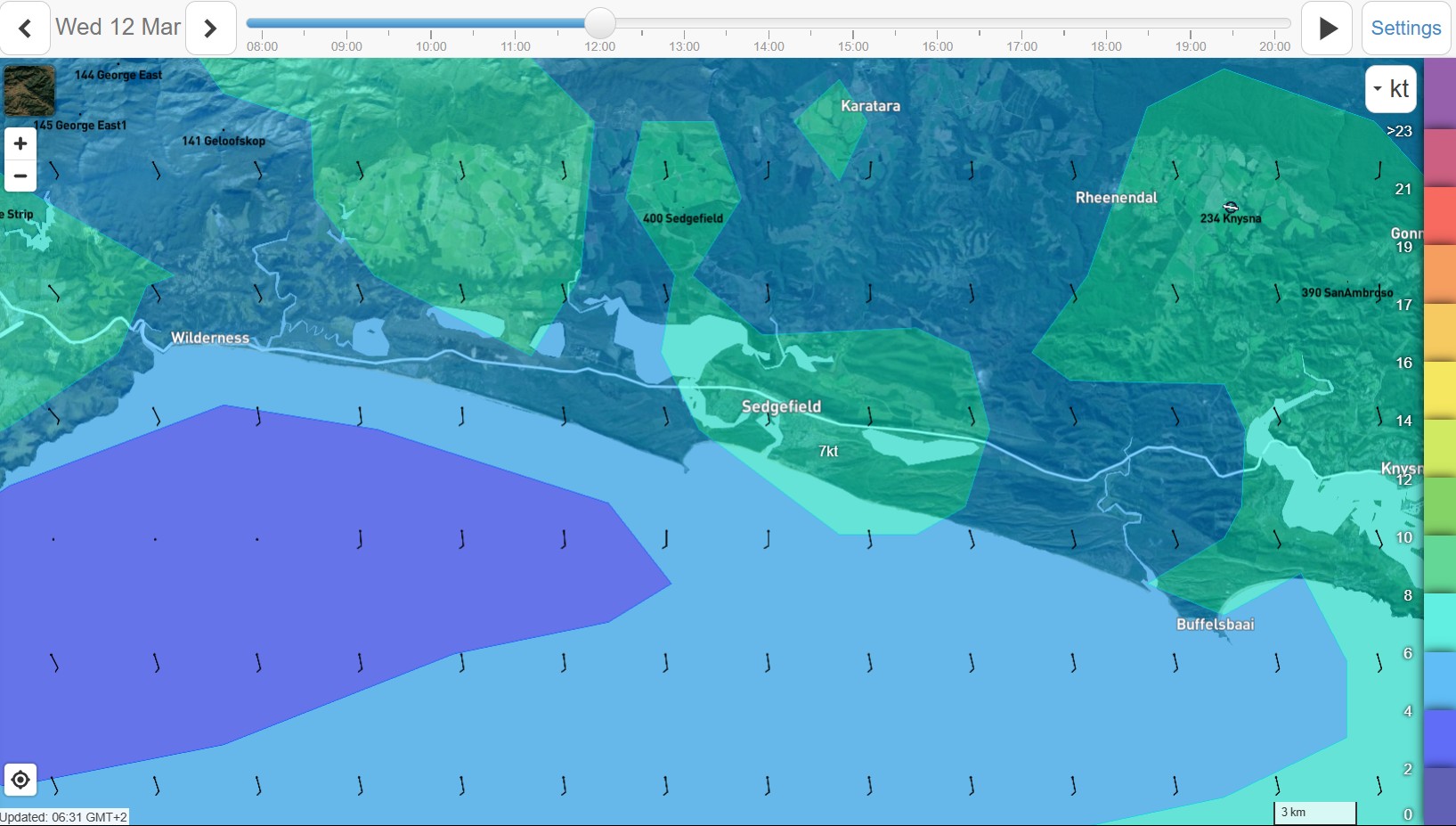This screenshot has width=1456, height=826.
Task: Click the 3 km map scale bar
Action: point(1314,813)
